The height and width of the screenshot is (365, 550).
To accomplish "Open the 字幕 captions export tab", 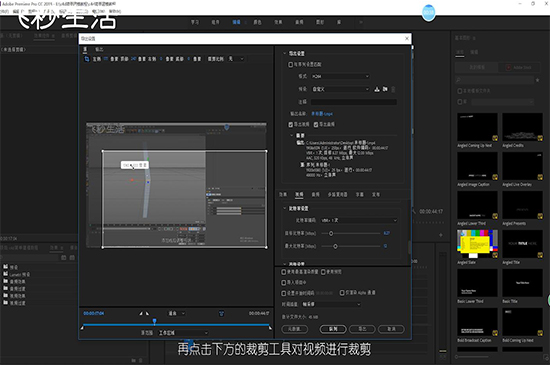I will (360, 194).
